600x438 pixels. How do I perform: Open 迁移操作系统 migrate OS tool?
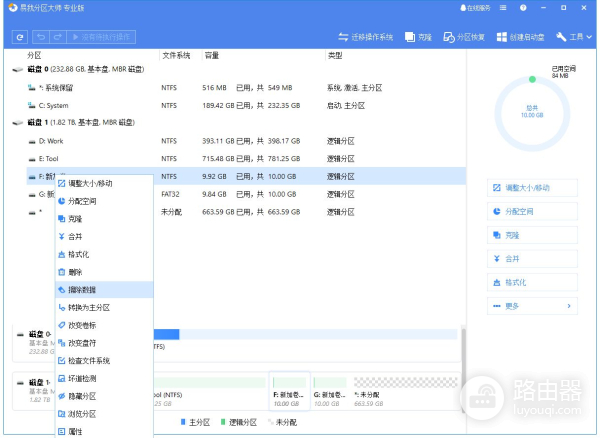[x=365, y=37]
